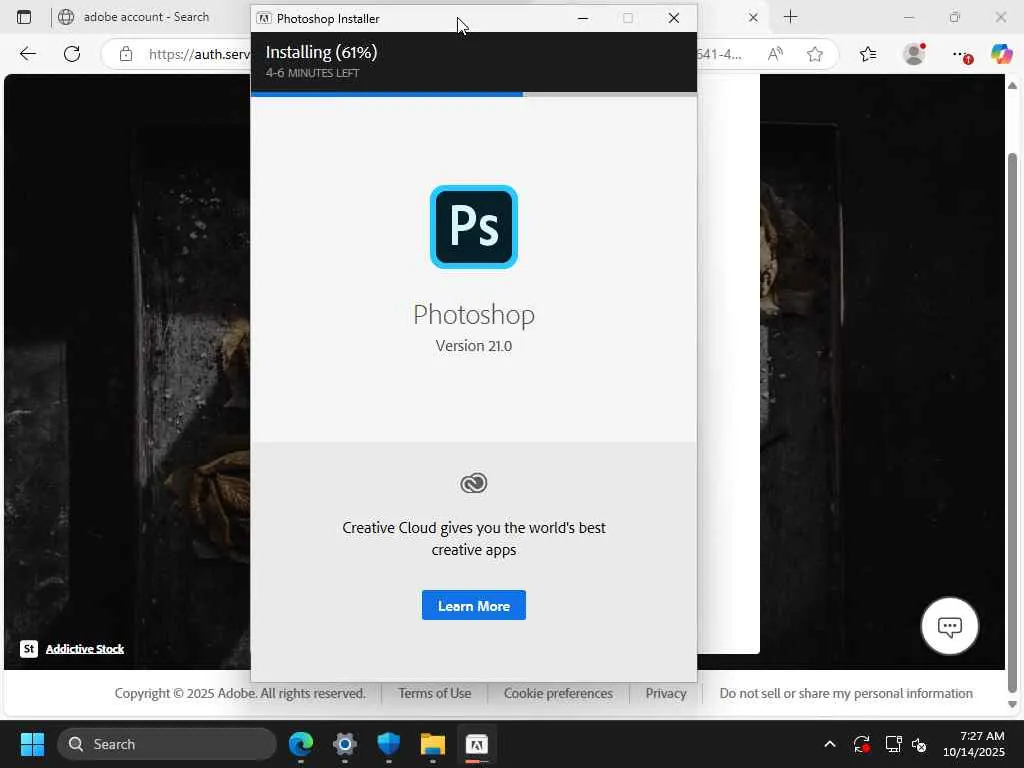
Task: Open Edge favorites list icon
Action: [868, 54]
